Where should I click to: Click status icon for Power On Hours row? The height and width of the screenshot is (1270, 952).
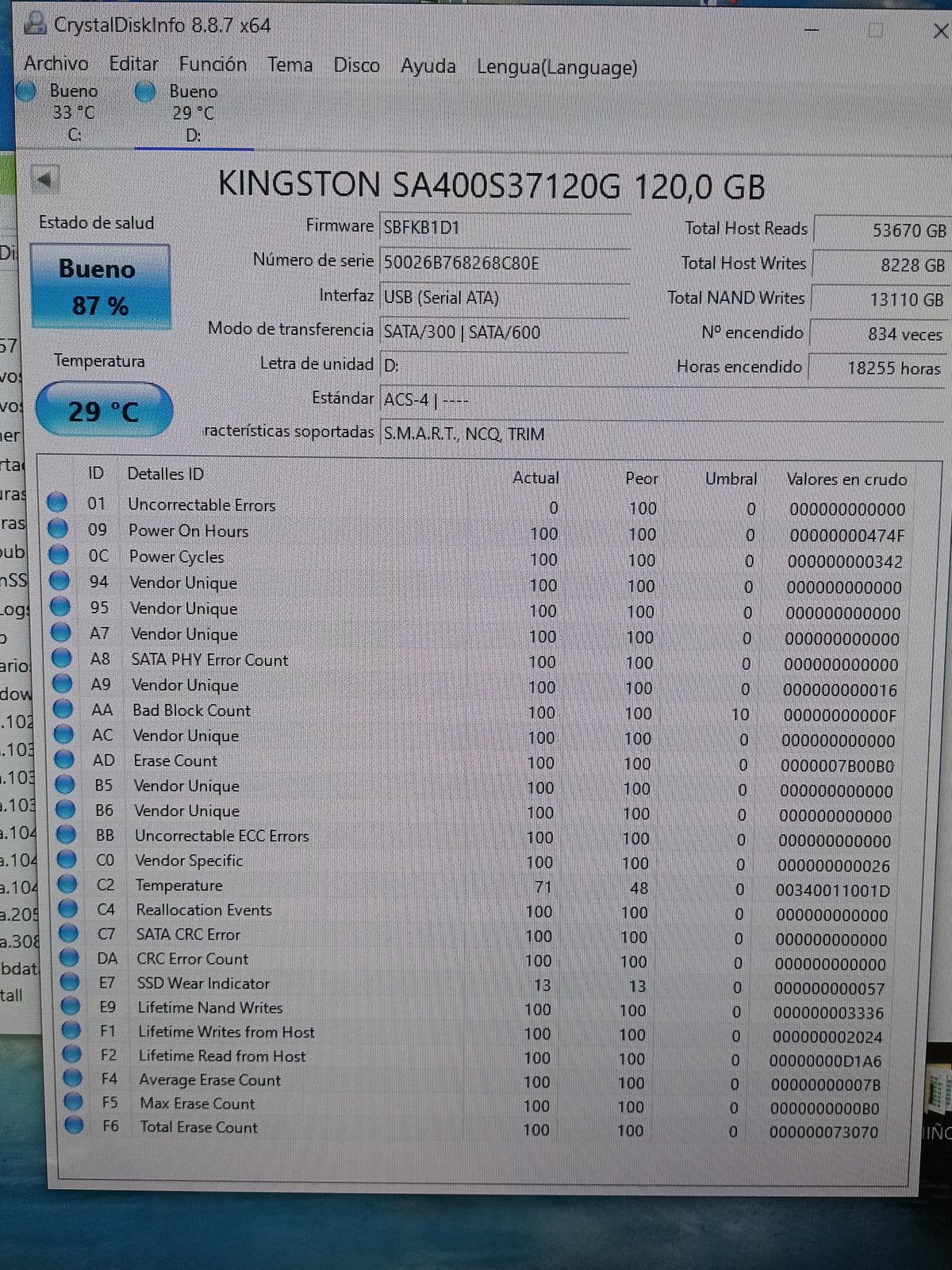pyautogui.click(x=57, y=529)
